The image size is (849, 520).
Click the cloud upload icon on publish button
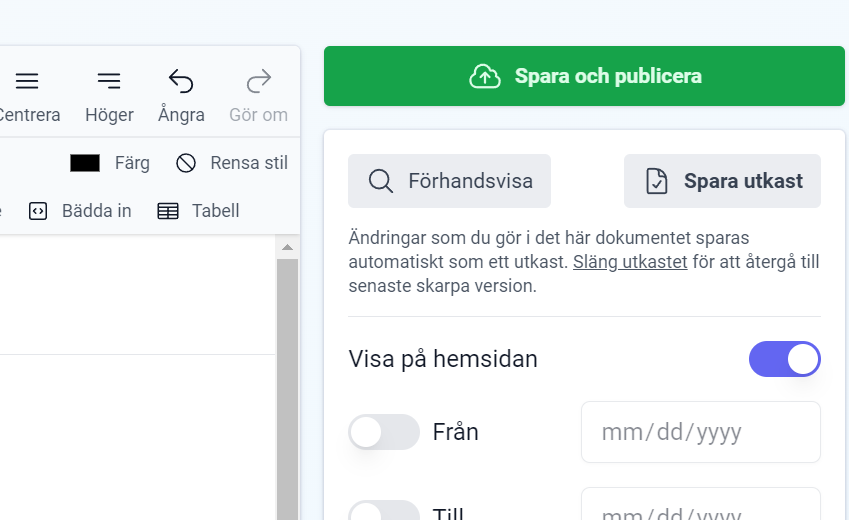click(x=485, y=76)
